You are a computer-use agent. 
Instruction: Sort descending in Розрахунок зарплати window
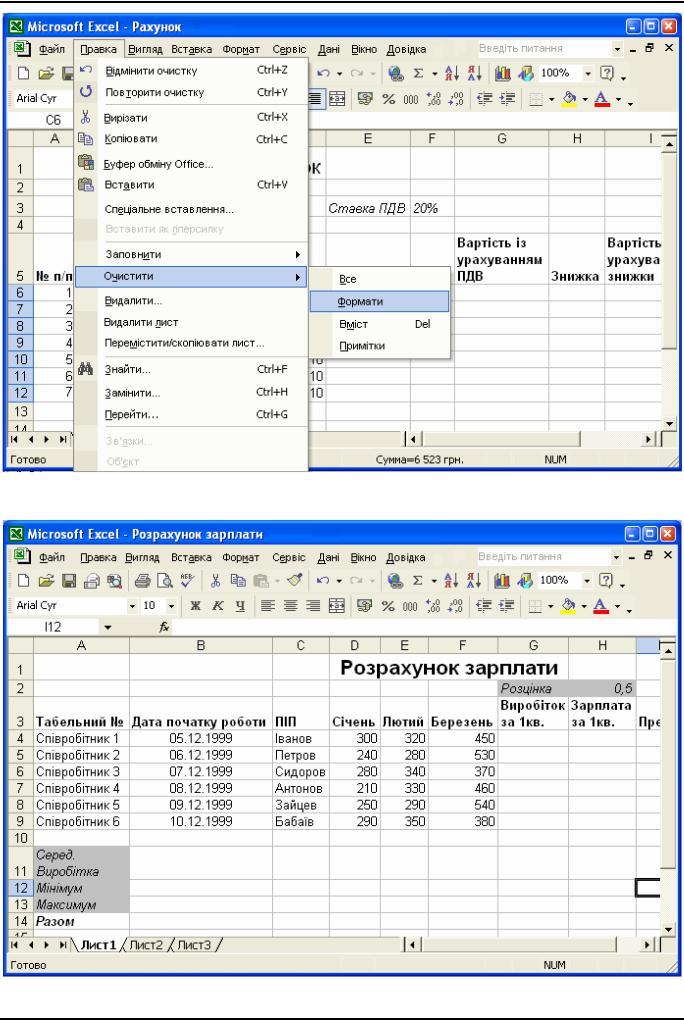point(474,580)
